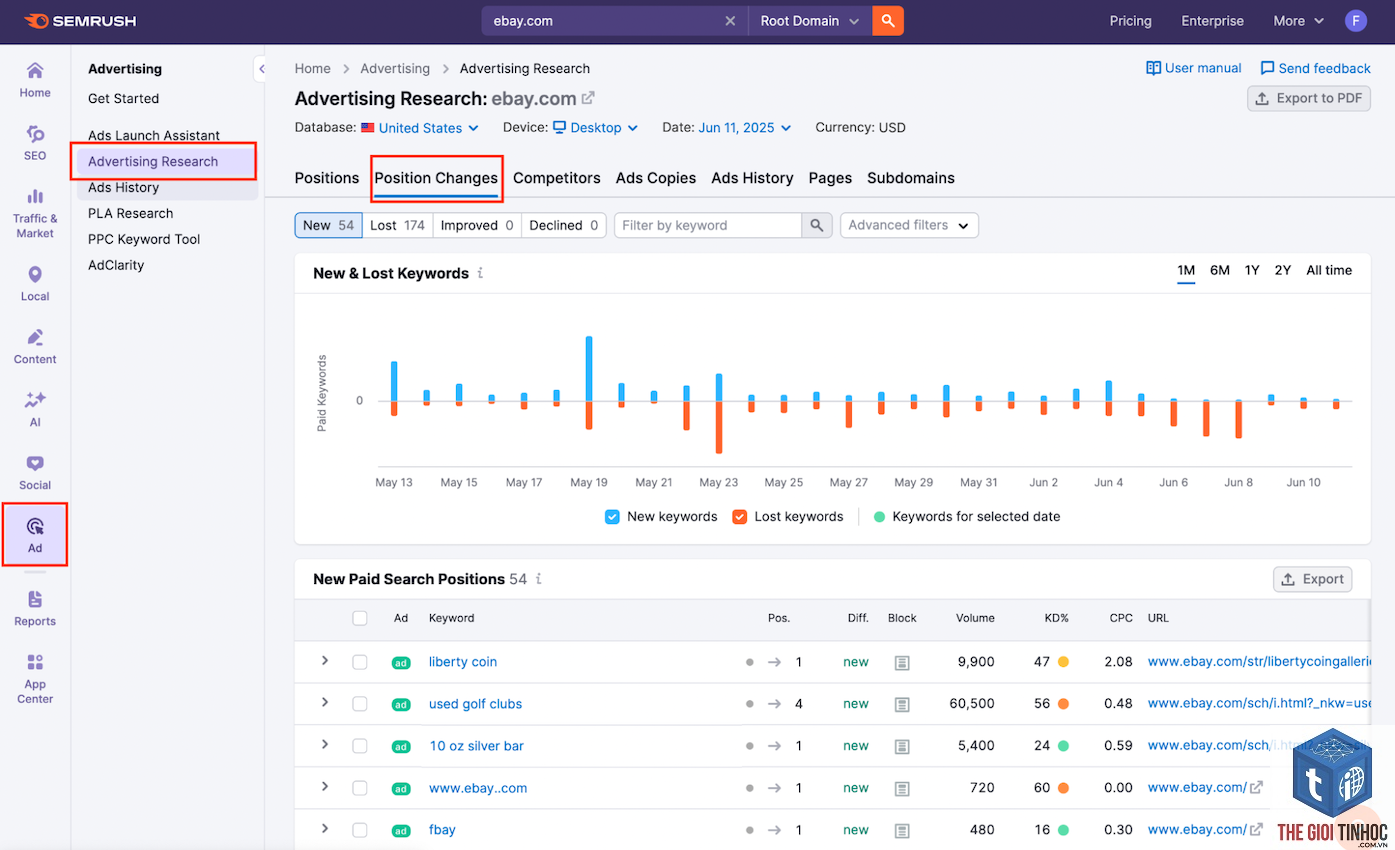Screen dimensions: 1395x850
Task: Expand the 10 oz silver bar row
Action: pos(325,745)
